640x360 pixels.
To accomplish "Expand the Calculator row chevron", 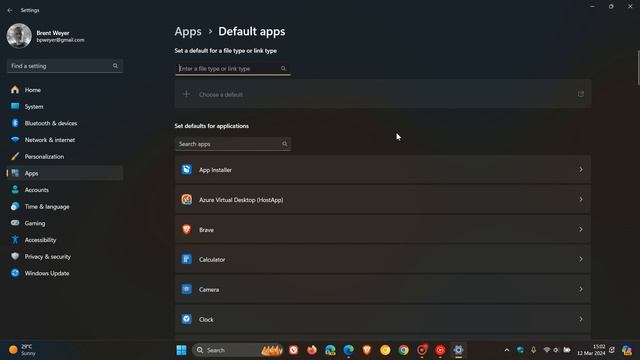I will [580, 259].
